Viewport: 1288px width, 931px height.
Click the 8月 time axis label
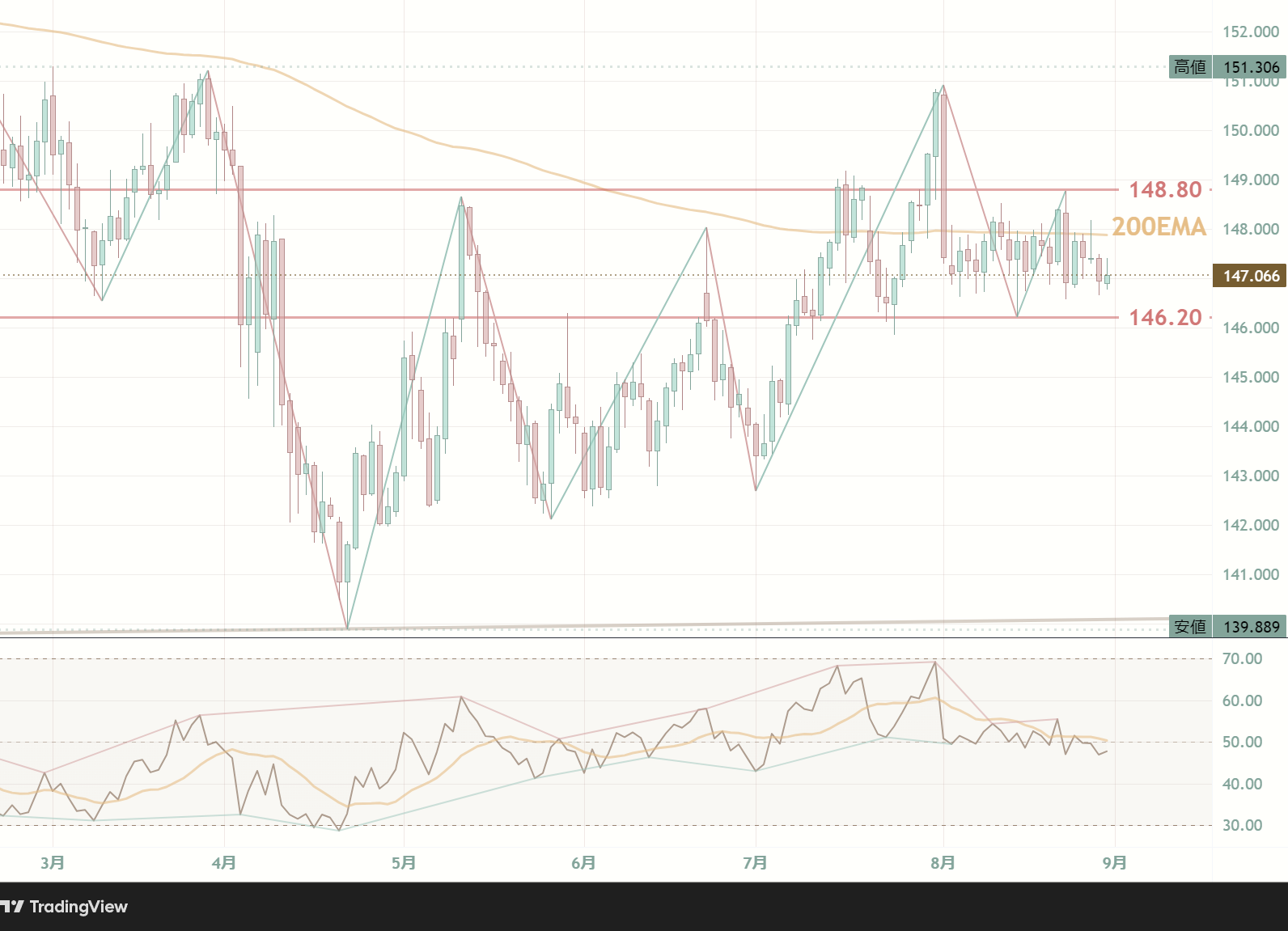pyautogui.click(x=943, y=863)
